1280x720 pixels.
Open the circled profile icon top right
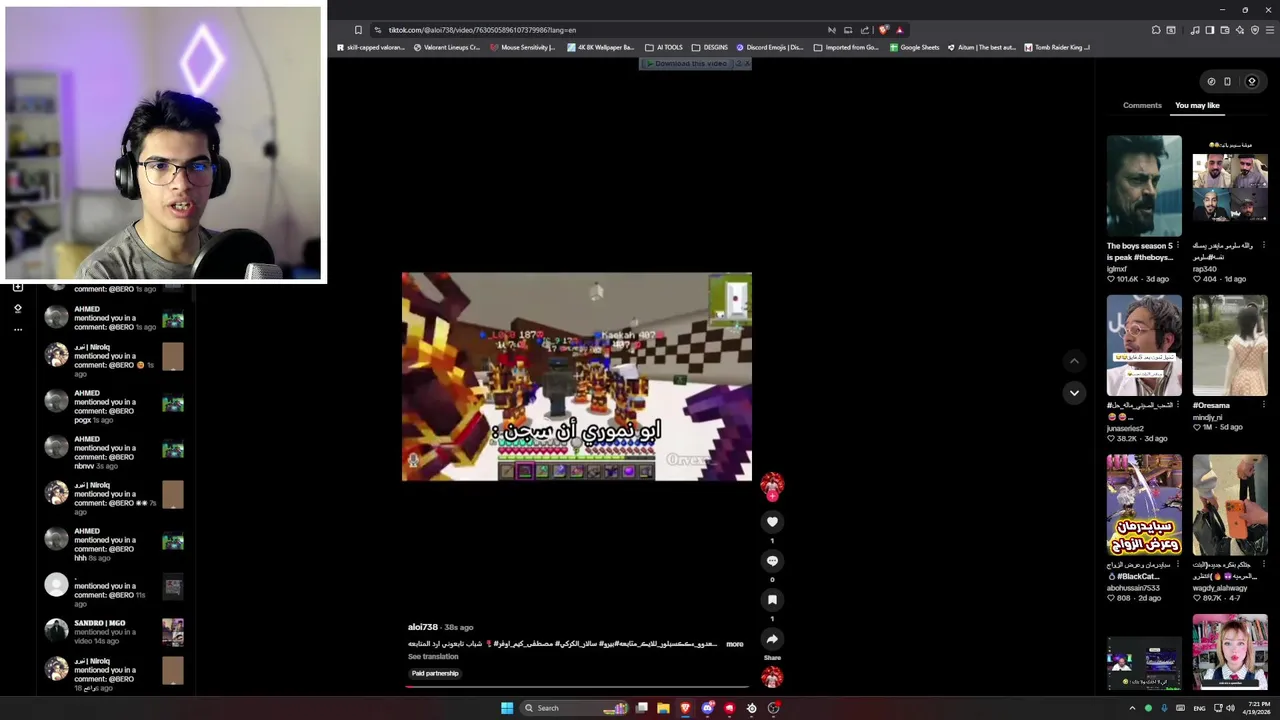pos(1251,81)
